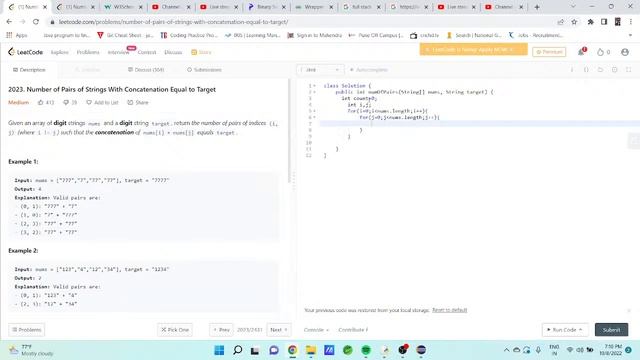Switch to the Discuss (504) tab

[146, 70]
